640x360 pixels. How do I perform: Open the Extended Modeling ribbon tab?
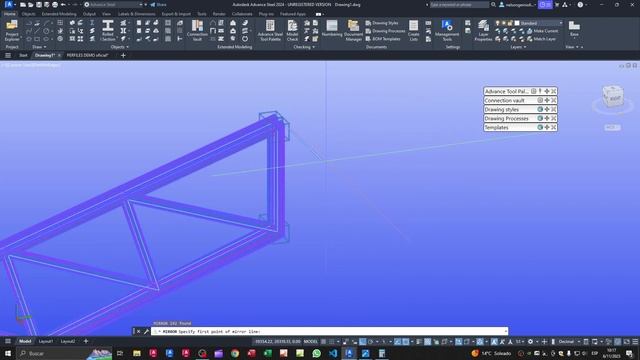pyautogui.click(x=59, y=14)
